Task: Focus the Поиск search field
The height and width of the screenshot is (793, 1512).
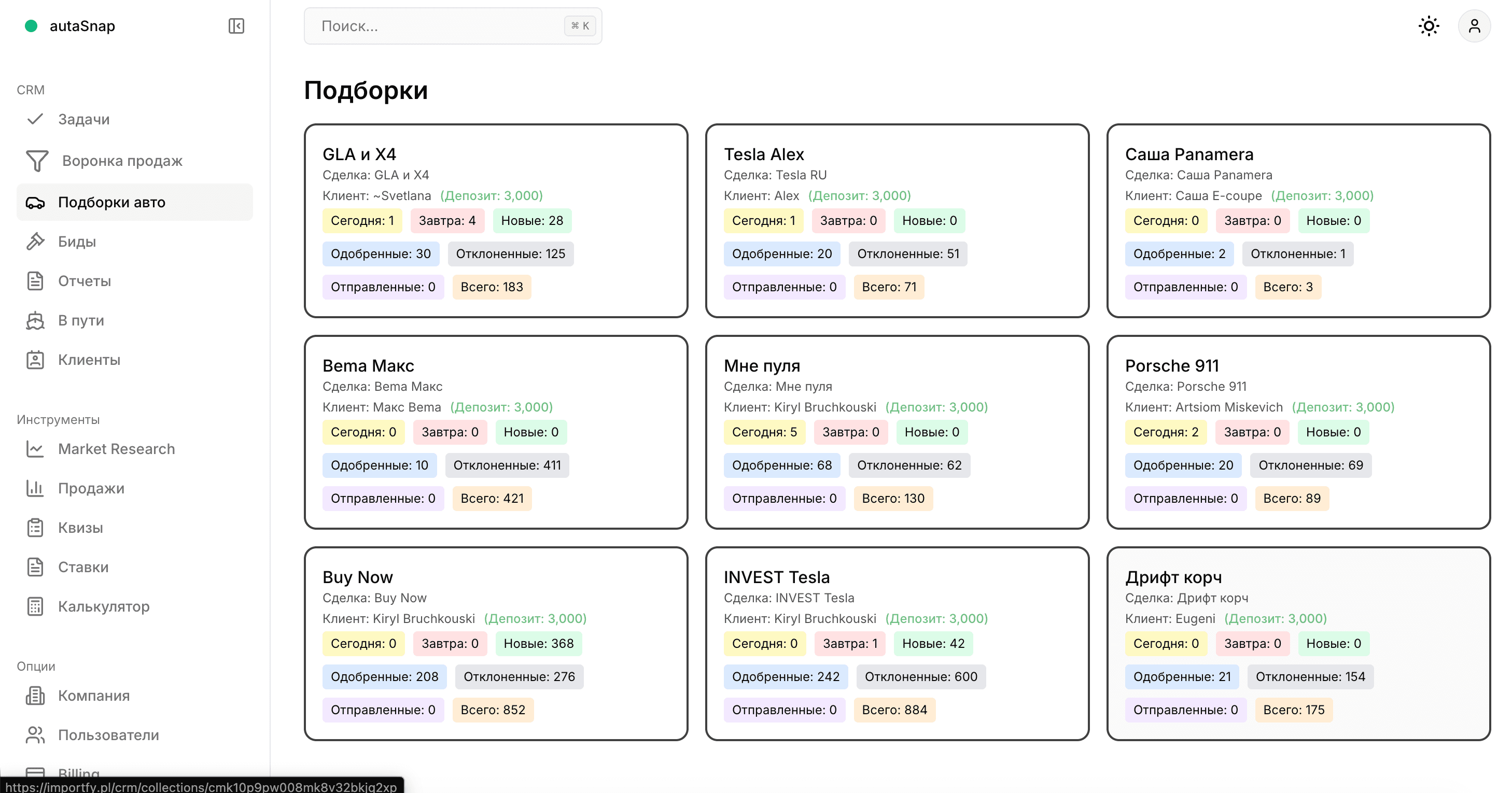Action: click(x=453, y=26)
